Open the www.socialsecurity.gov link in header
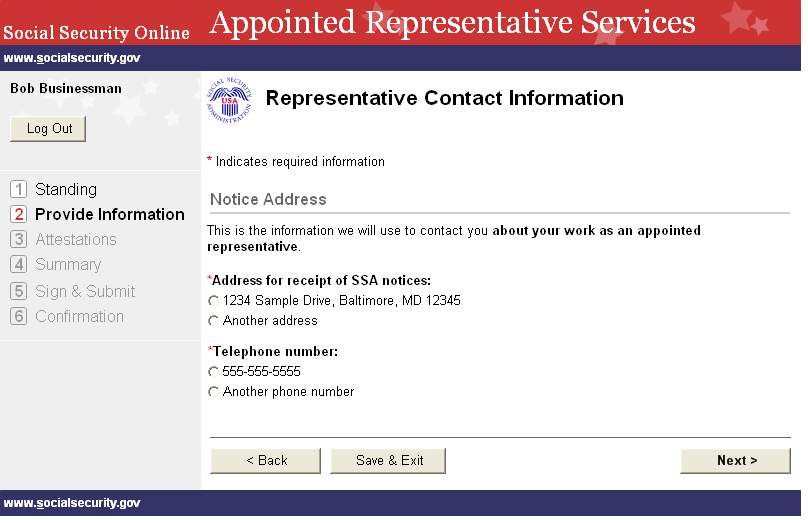The width and height of the screenshot is (808, 523). pos(72,58)
